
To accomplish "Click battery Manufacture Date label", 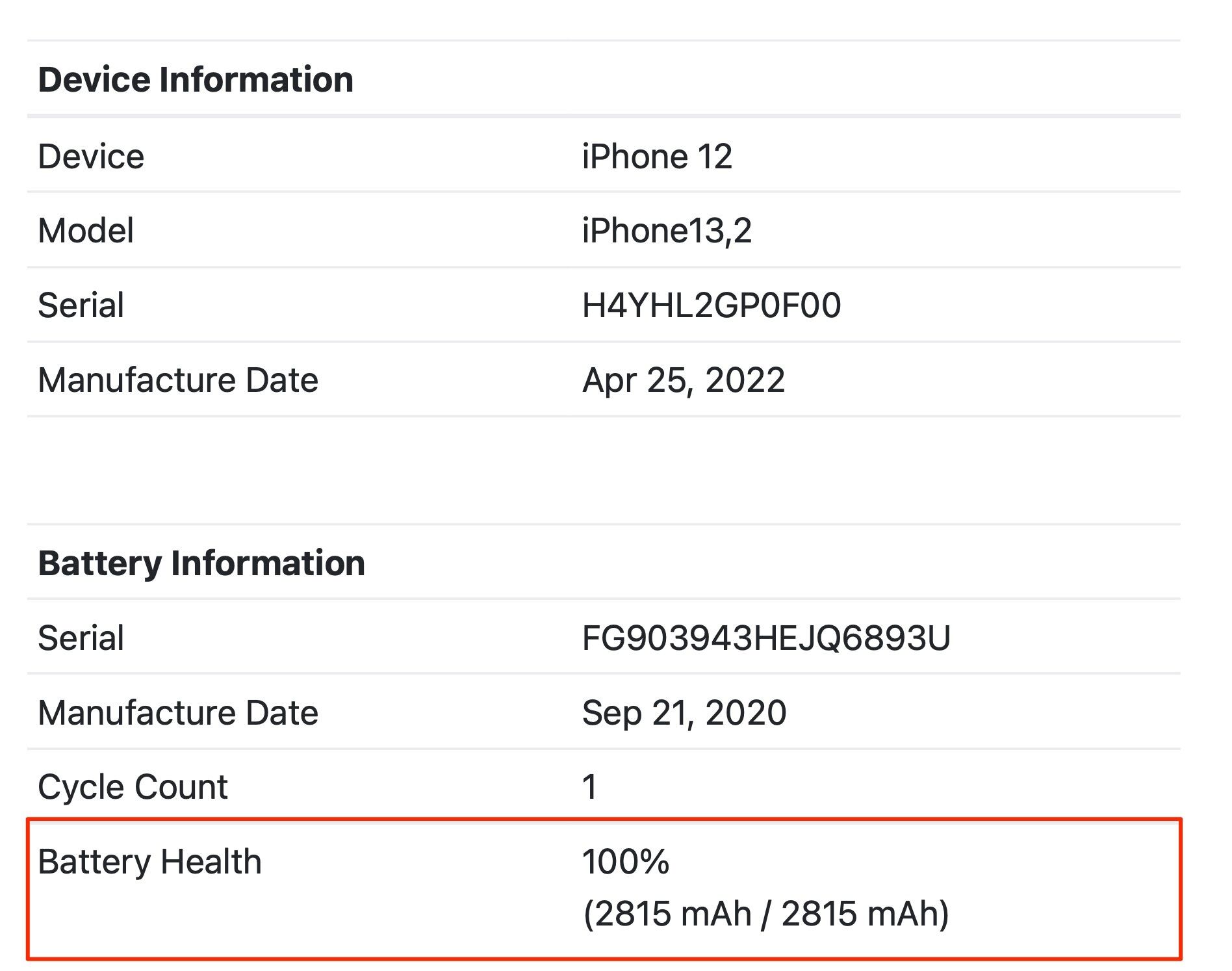I will [178, 712].
